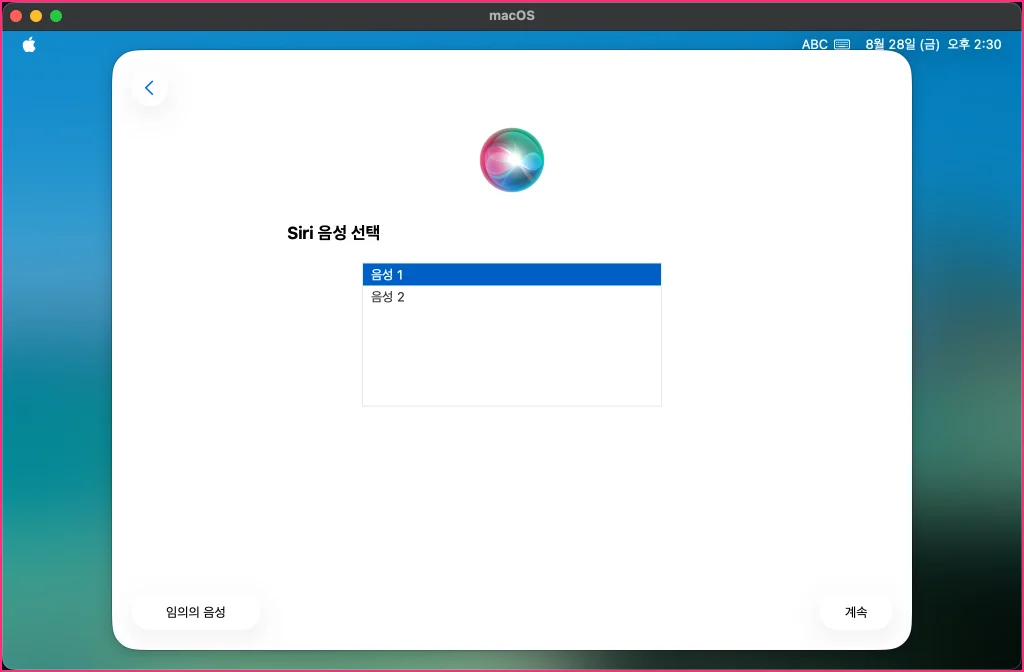Zoom the window using the green button

tap(56, 16)
